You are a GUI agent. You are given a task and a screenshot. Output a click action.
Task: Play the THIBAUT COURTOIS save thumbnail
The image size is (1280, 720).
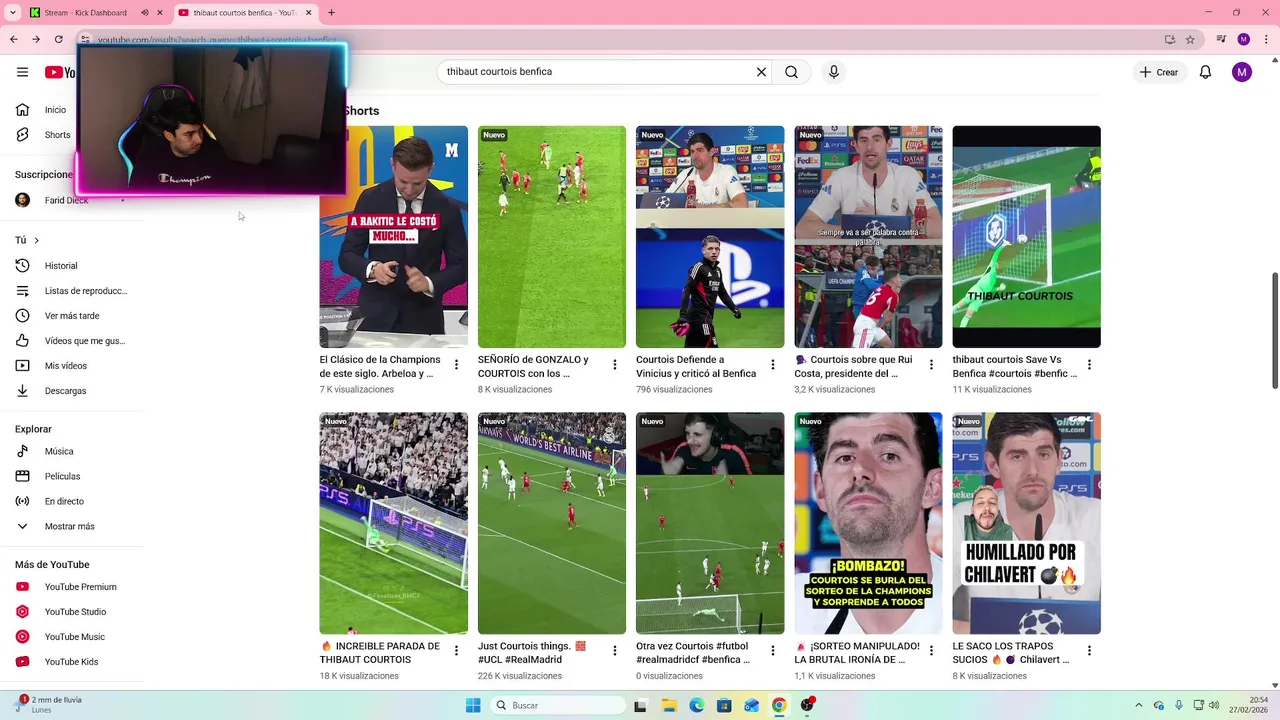click(x=1026, y=237)
